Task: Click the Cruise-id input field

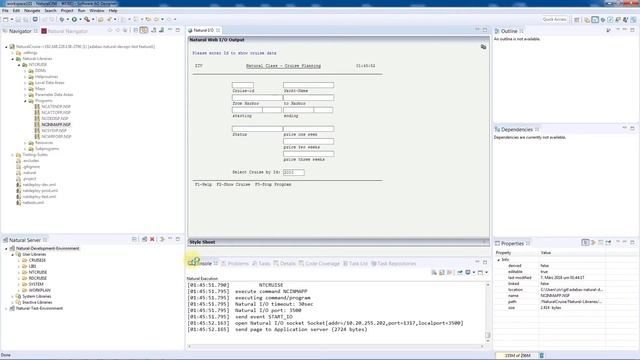Action: [x=243, y=85]
